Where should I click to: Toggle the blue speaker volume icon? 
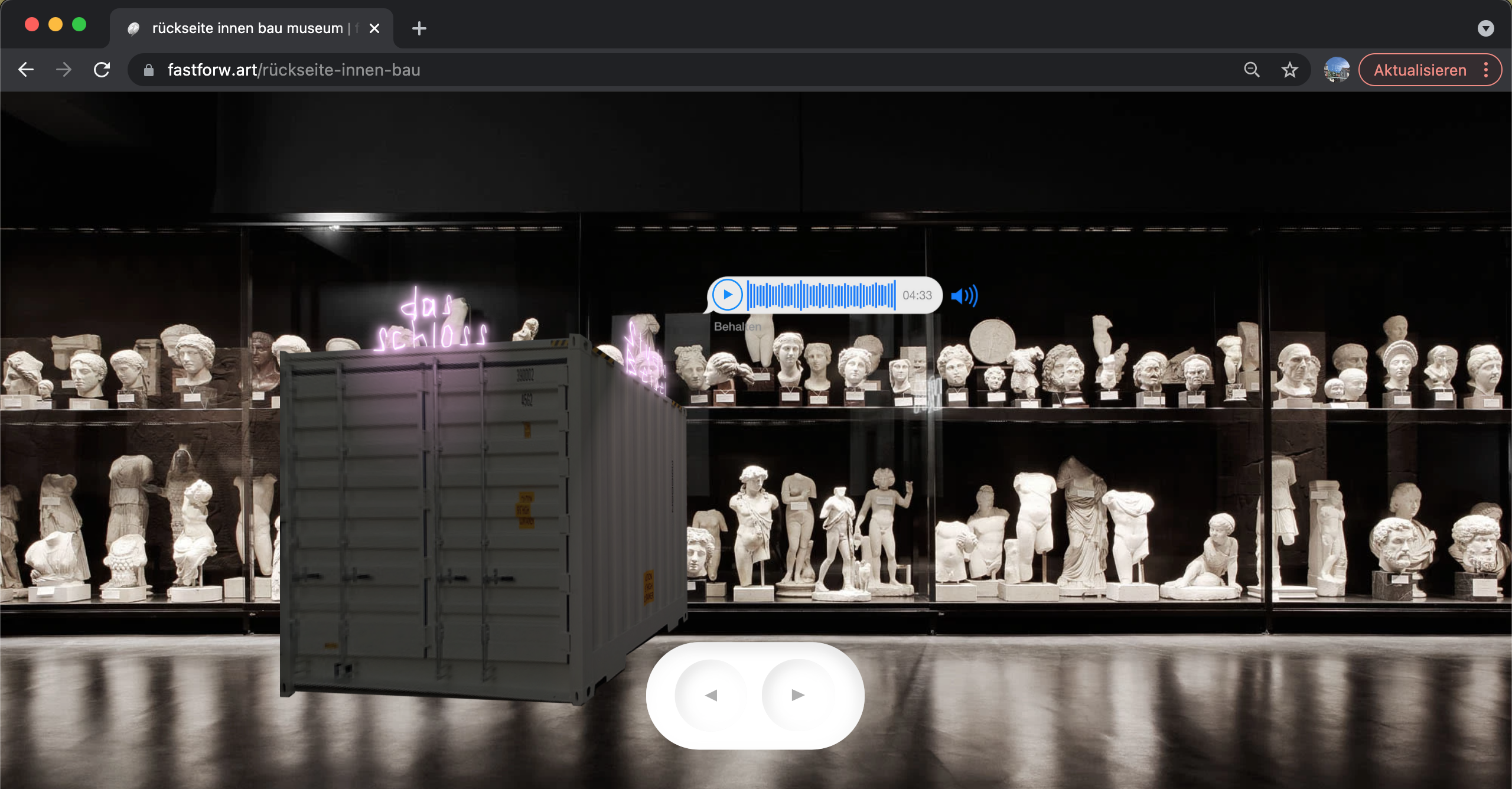point(964,295)
